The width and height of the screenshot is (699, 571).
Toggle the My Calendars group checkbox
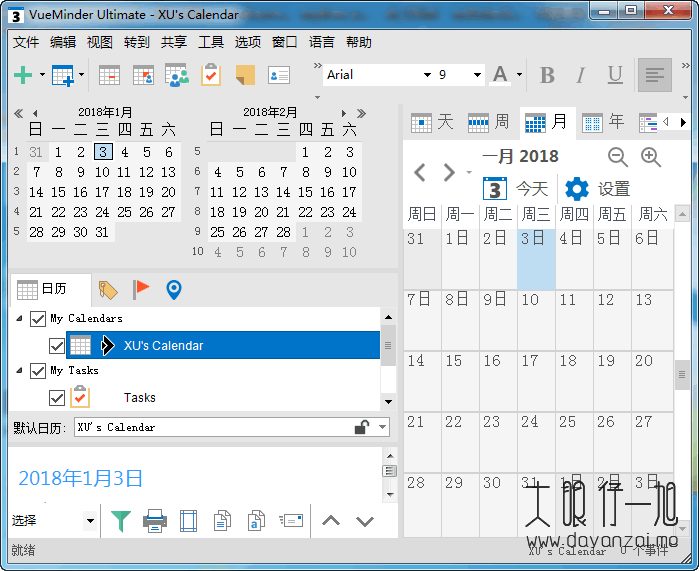pyautogui.click(x=38, y=319)
